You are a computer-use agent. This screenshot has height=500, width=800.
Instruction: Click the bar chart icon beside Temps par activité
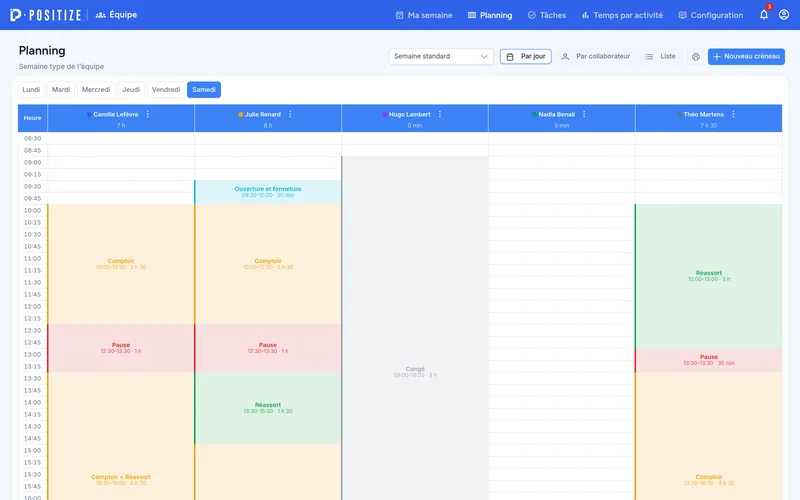[x=585, y=15]
